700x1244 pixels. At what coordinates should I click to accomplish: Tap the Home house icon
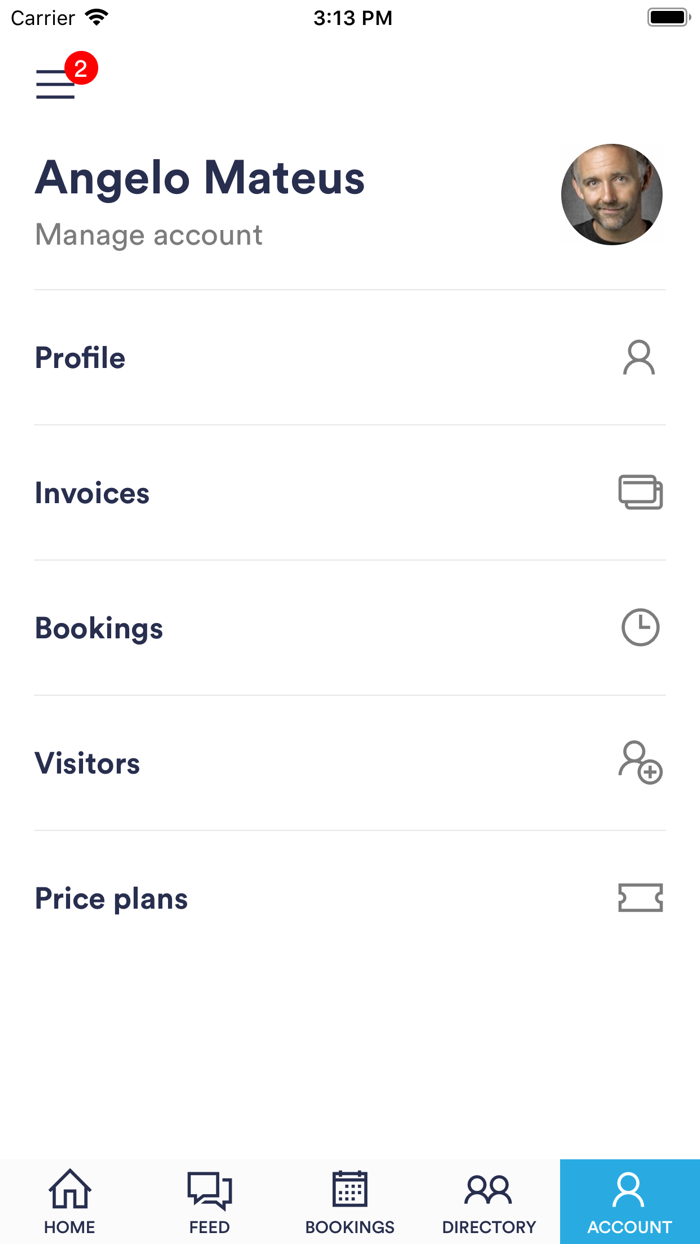point(70,1189)
